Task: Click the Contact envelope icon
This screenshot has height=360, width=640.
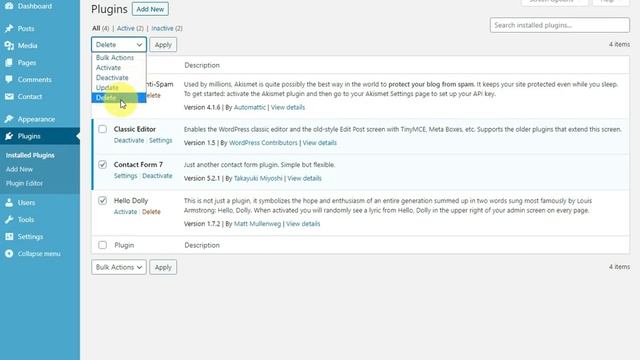Action: pos(9,97)
